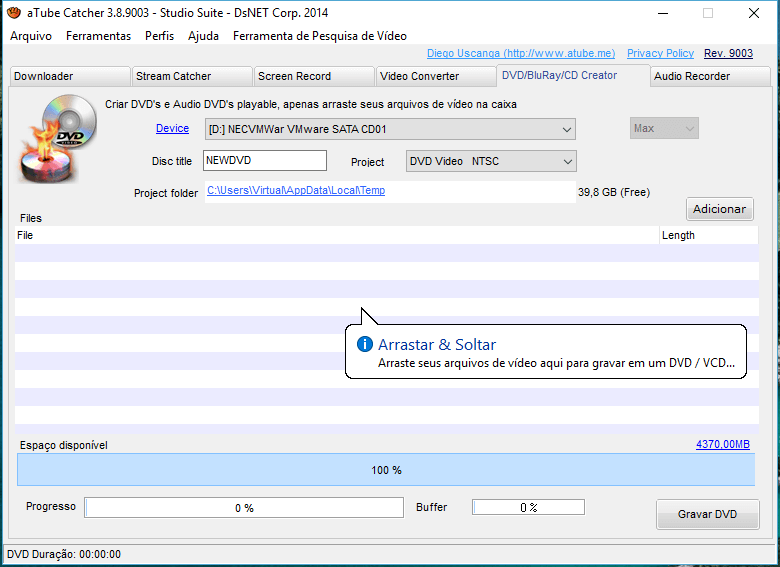Open the Ferramentas menu

(x=98, y=36)
